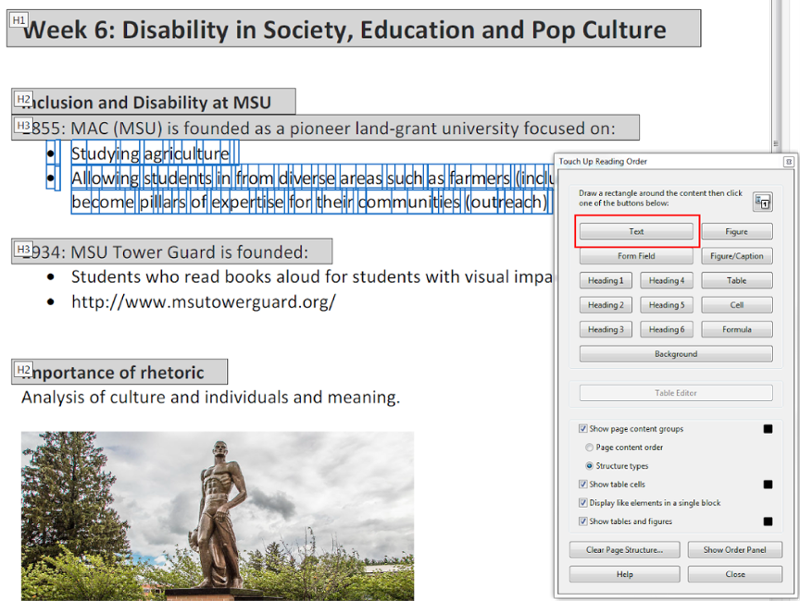The height and width of the screenshot is (601, 800).
Task: Click the Form Field button
Action: click(636, 256)
